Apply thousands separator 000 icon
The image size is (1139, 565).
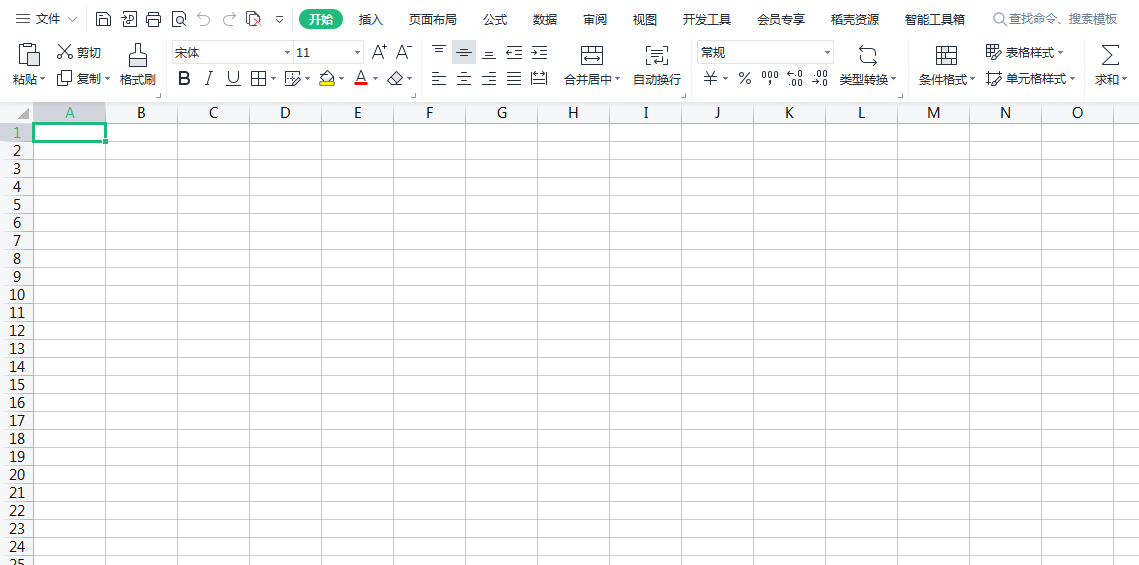point(769,78)
